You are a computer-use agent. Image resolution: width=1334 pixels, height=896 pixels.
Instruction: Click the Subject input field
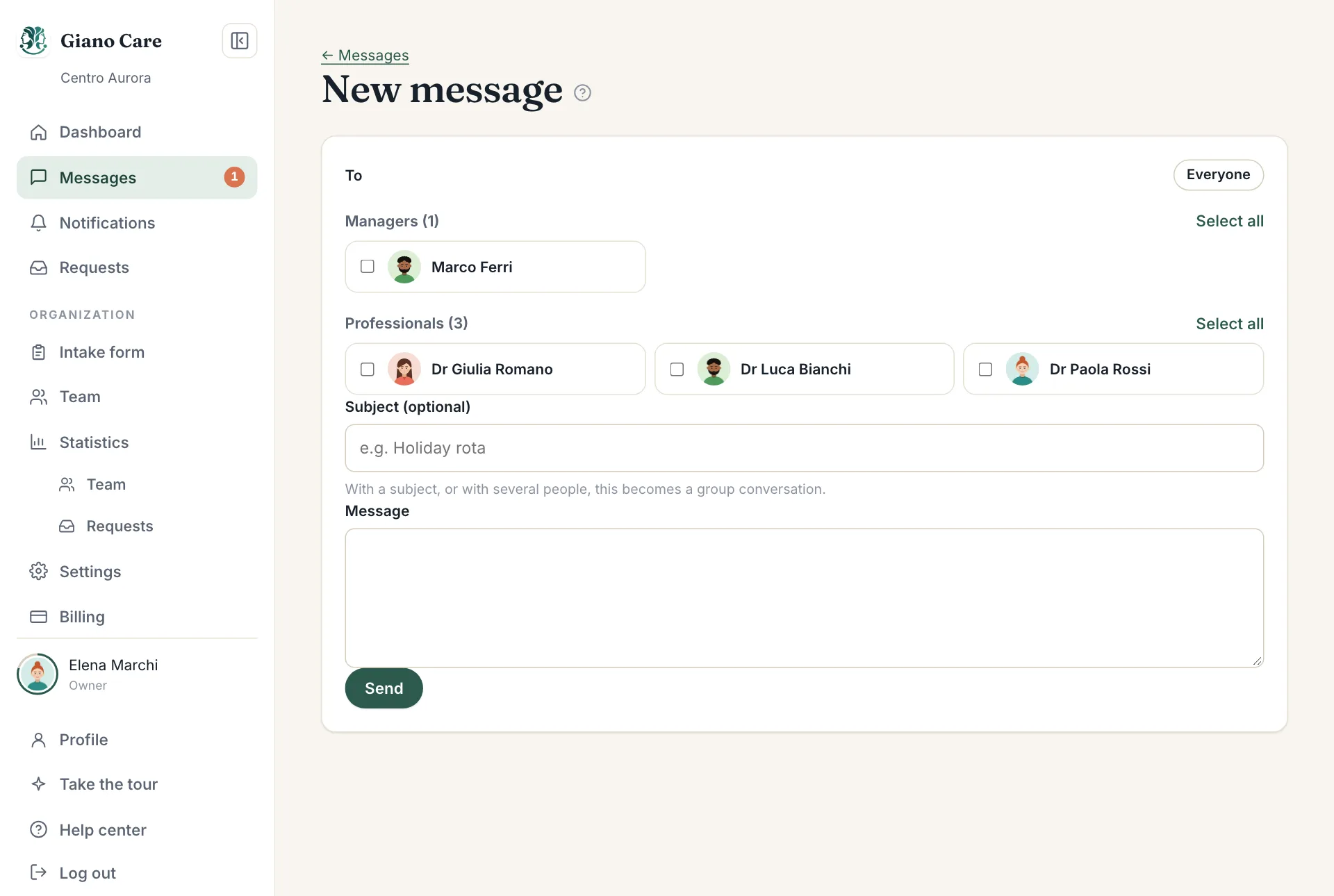pos(804,448)
